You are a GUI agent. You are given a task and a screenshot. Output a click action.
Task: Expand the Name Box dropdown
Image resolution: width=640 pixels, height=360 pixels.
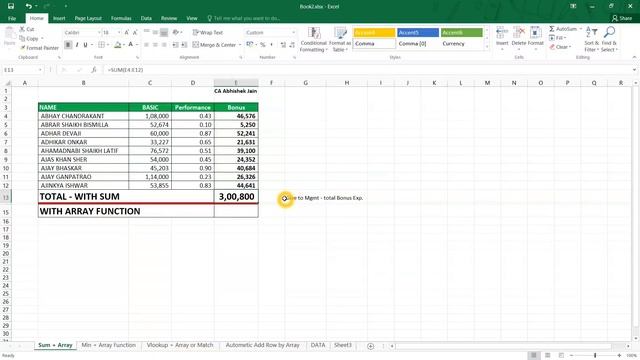tap(40, 70)
